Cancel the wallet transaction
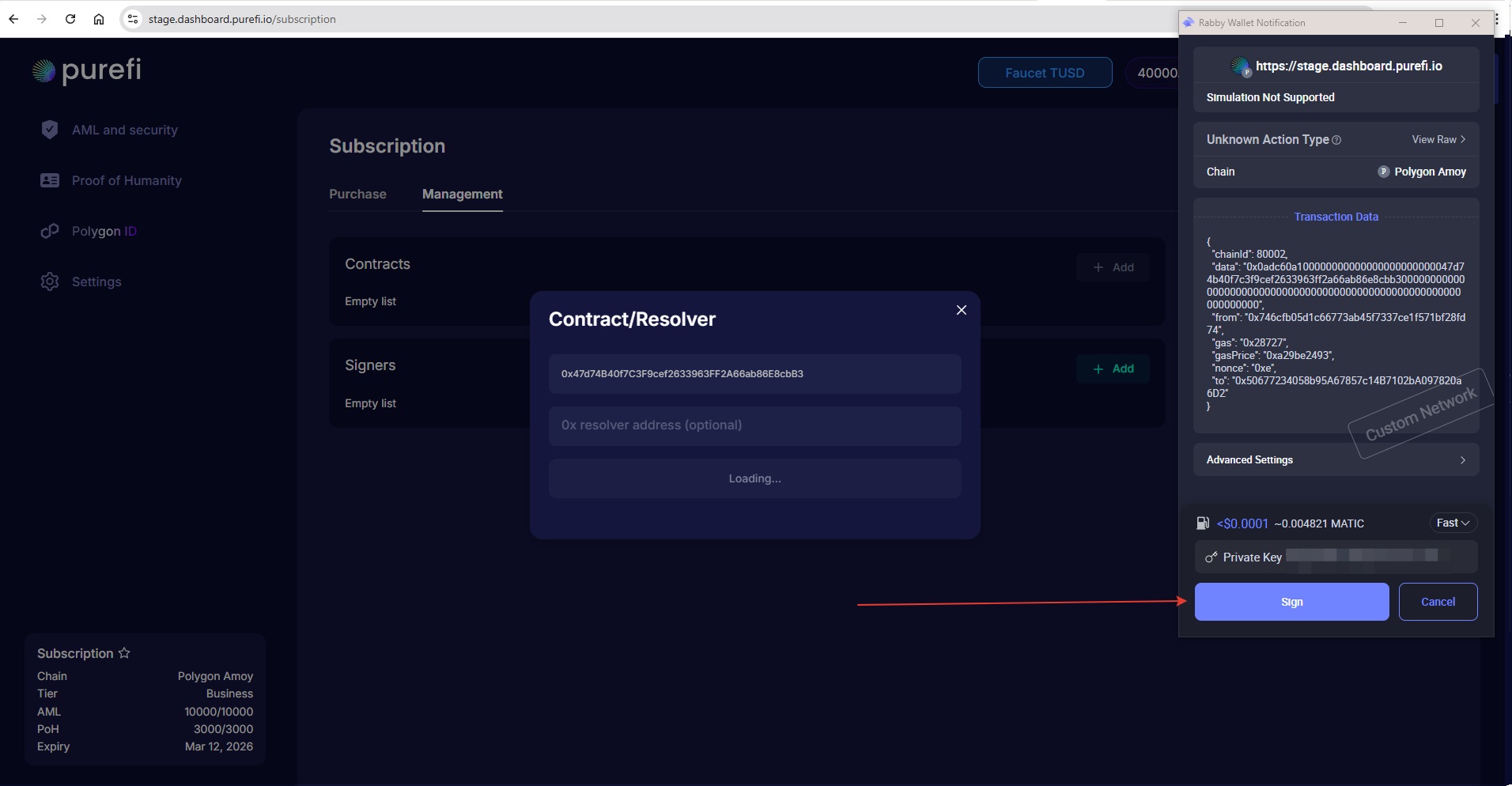The width and height of the screenshot is (1512, 786). [x=1437, y=602]
